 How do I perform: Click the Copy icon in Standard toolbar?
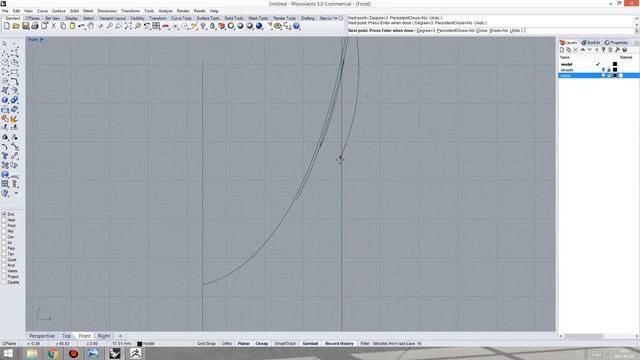coord(63,26)
